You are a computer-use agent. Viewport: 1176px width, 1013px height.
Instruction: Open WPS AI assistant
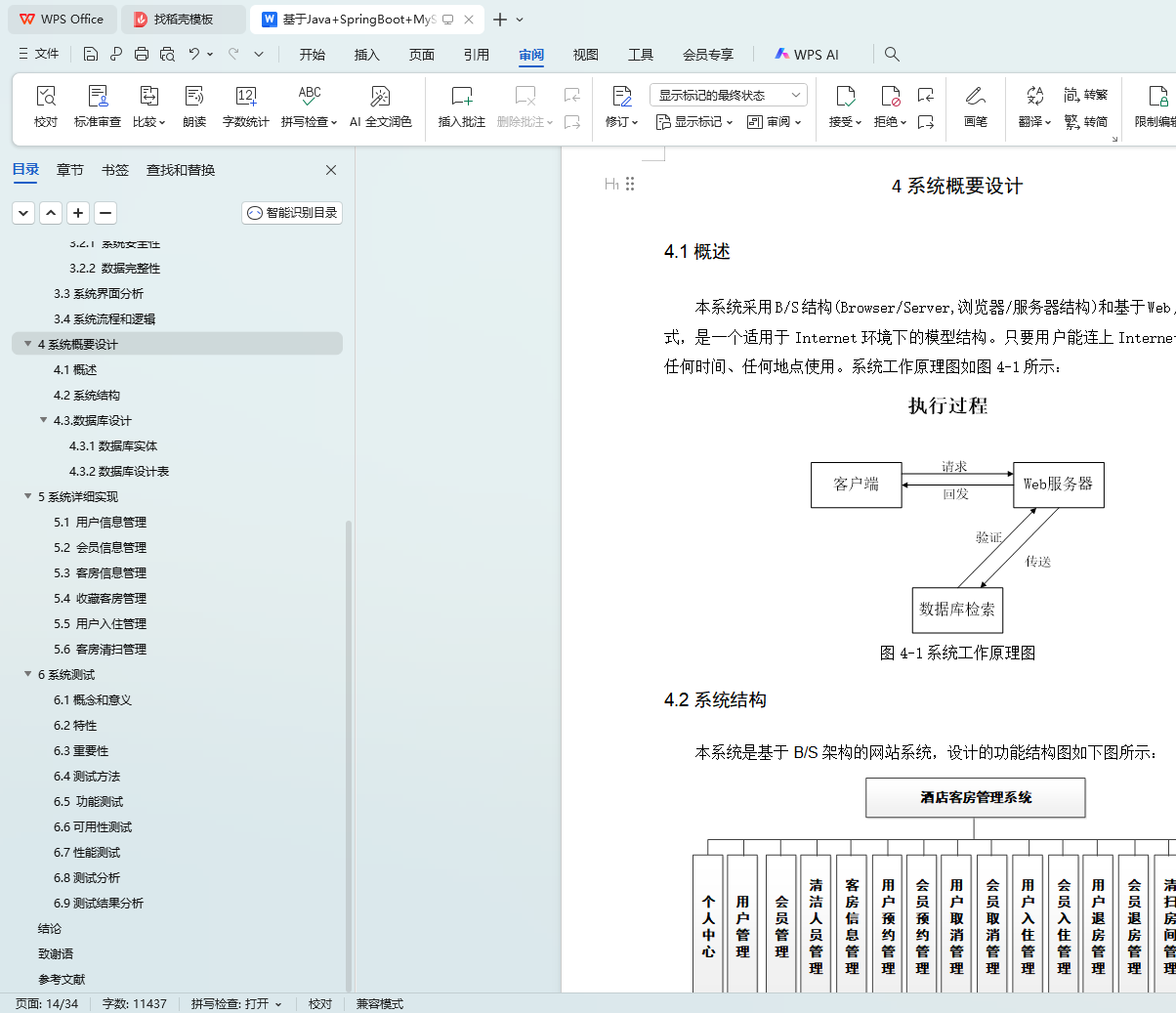[807, 55]
